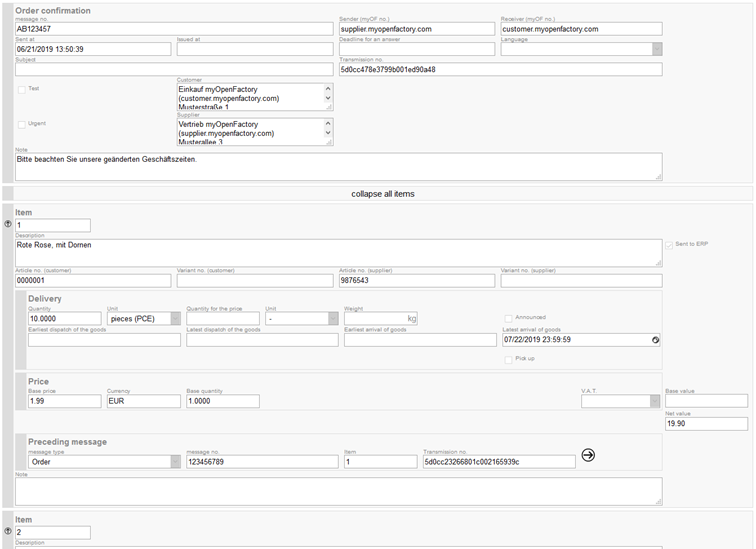Click the Deadline for an answer field

[417, 49]
